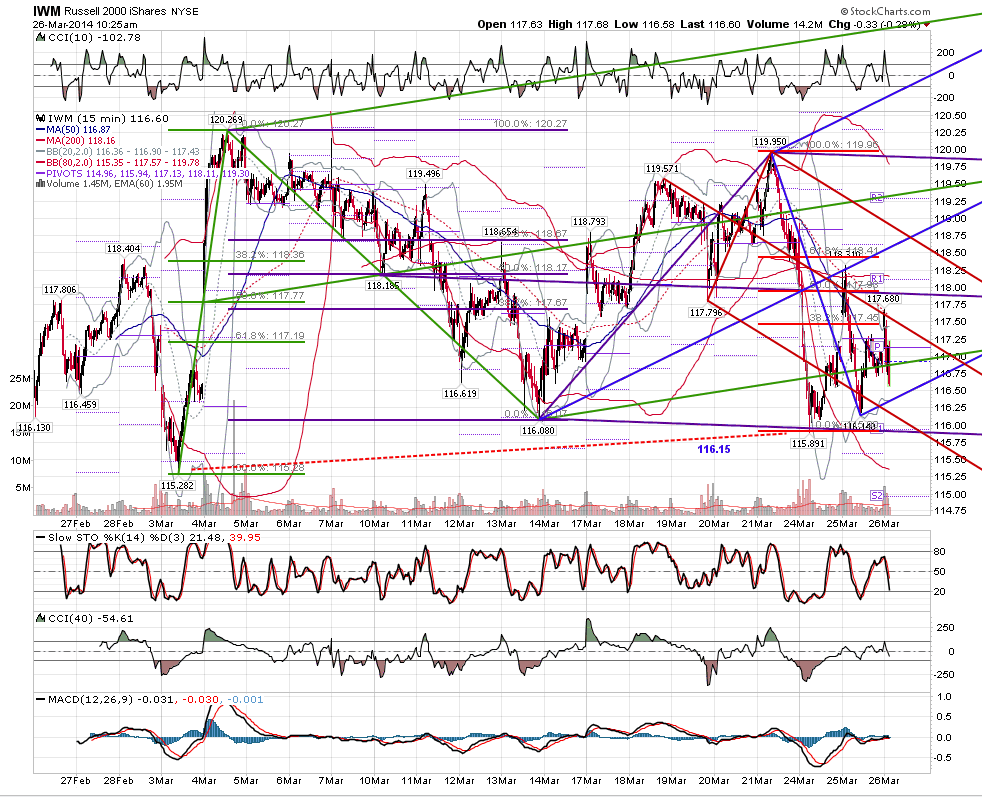Click the Low 116.58 quote value

[644, 24]
